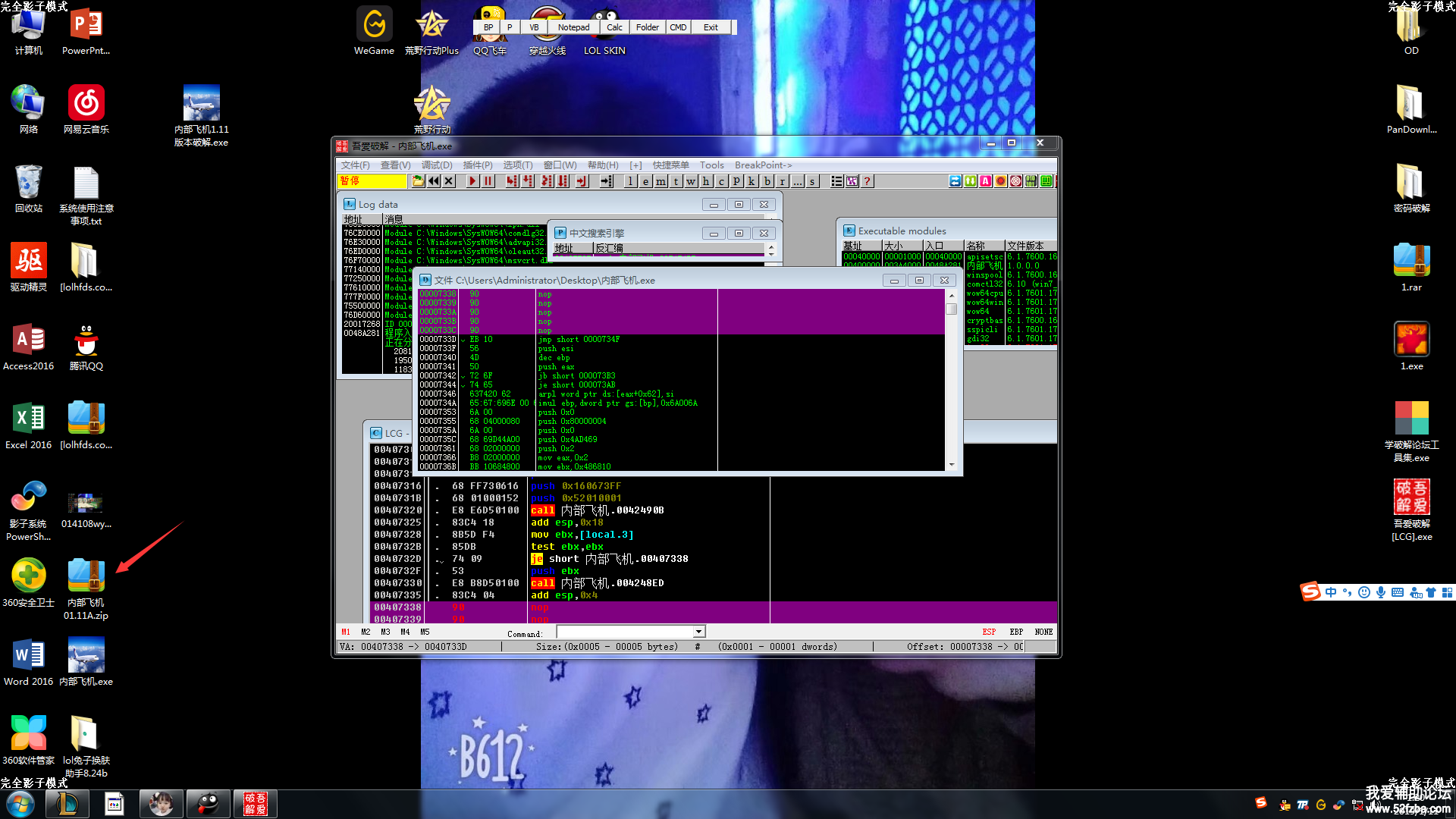
Task: Toggle ESP stack mode
Action: (989, 632)
